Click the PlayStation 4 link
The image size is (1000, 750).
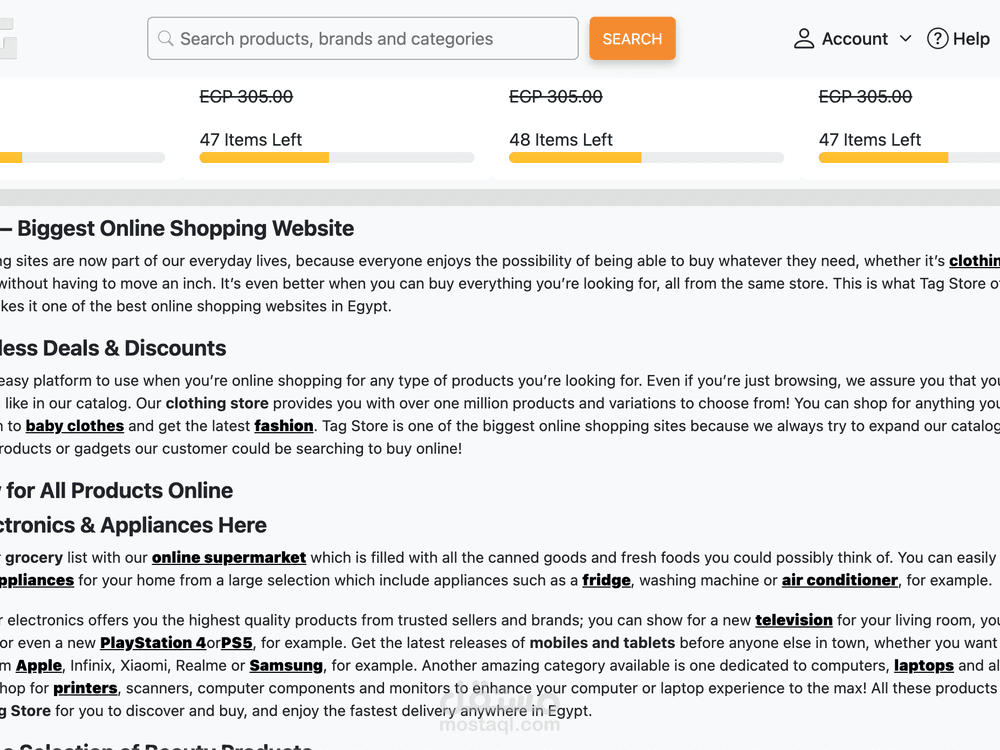(x=153, y=643)
